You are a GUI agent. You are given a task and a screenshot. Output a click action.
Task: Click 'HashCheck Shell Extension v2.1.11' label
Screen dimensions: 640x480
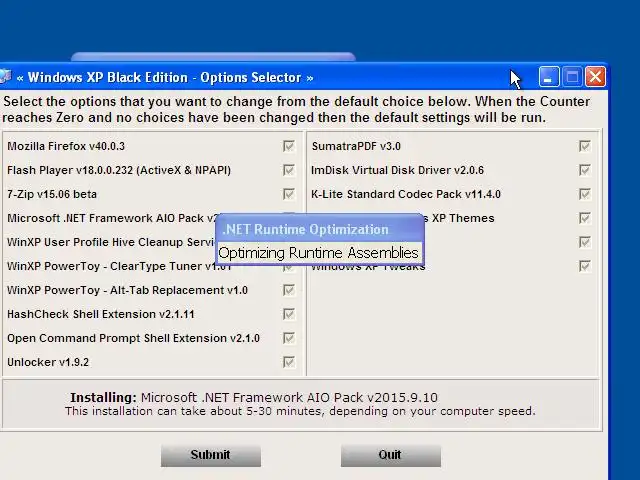coord(101,314)
